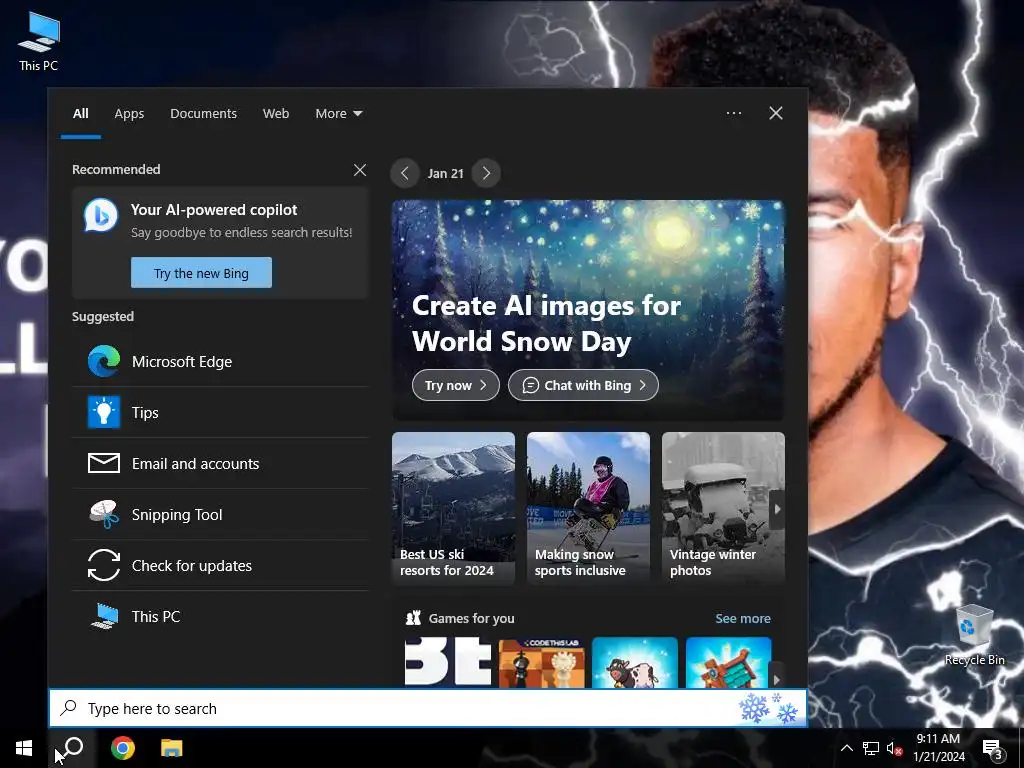Open the taskbar clock showing 9:11 AM
The height and width of the screenshot is (768, 1024).
click(x=938, y=748)
